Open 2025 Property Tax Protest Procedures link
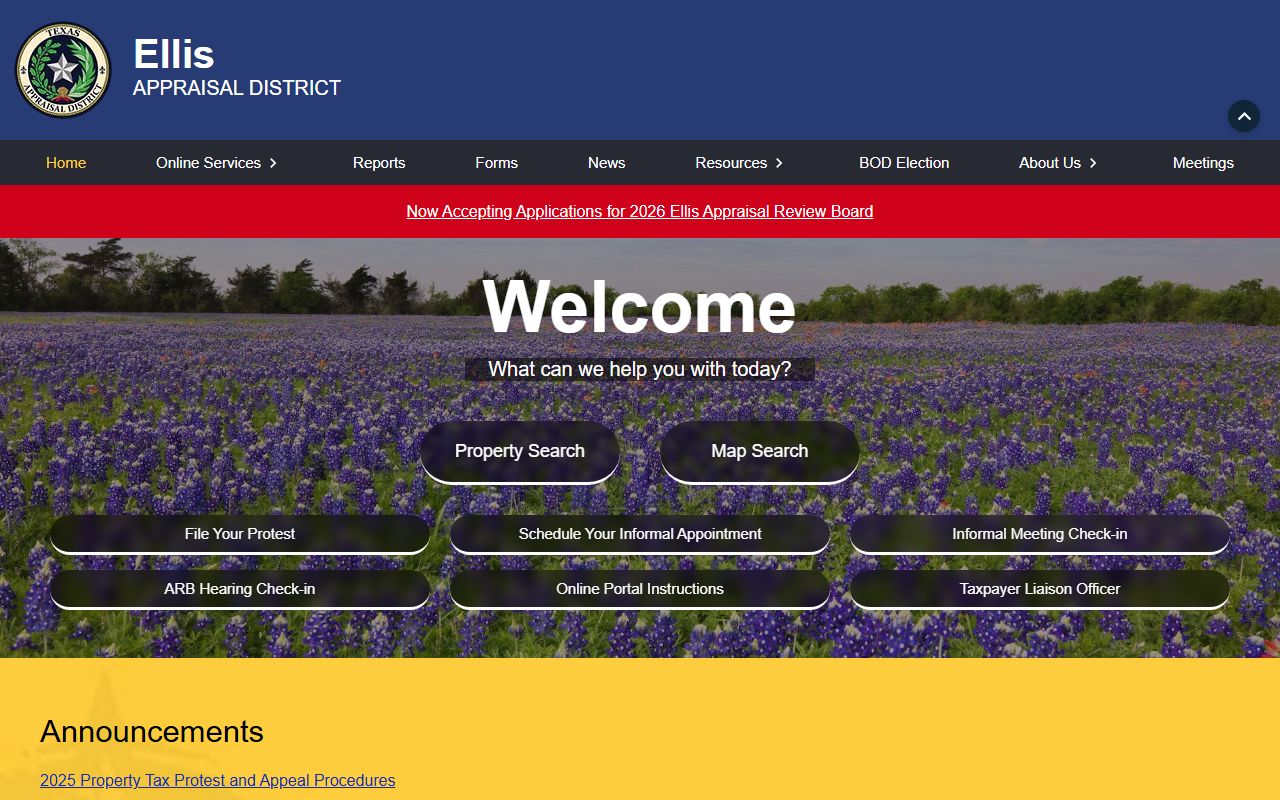 coord(218,780)
